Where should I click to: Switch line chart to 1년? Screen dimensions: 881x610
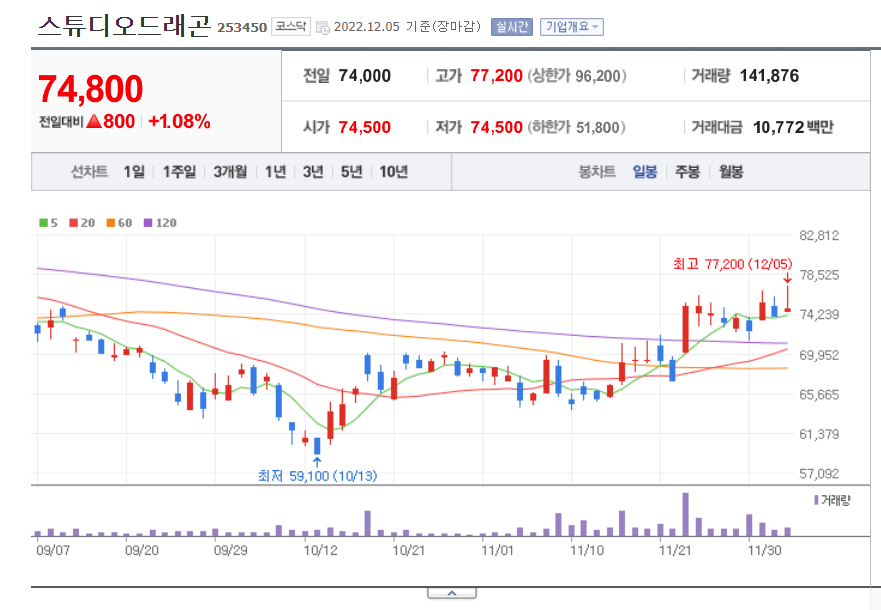tap(275, 172)
